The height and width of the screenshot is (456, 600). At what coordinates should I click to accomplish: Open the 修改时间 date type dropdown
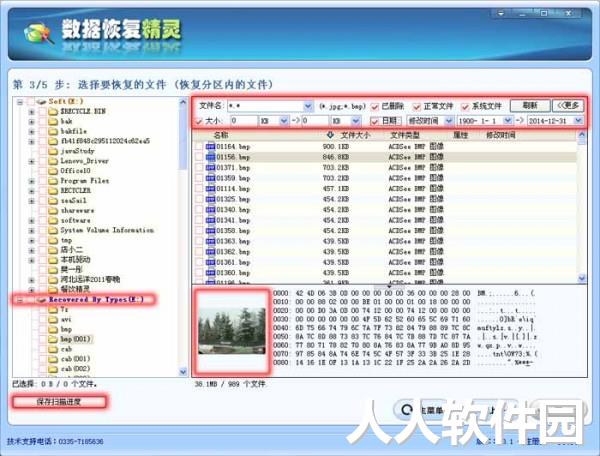point(449,121)
